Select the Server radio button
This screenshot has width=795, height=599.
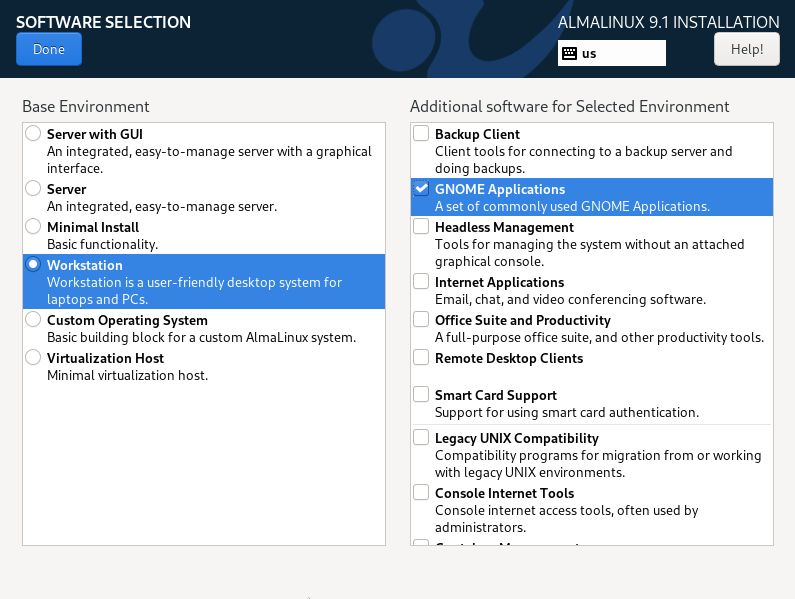point(33,188)
